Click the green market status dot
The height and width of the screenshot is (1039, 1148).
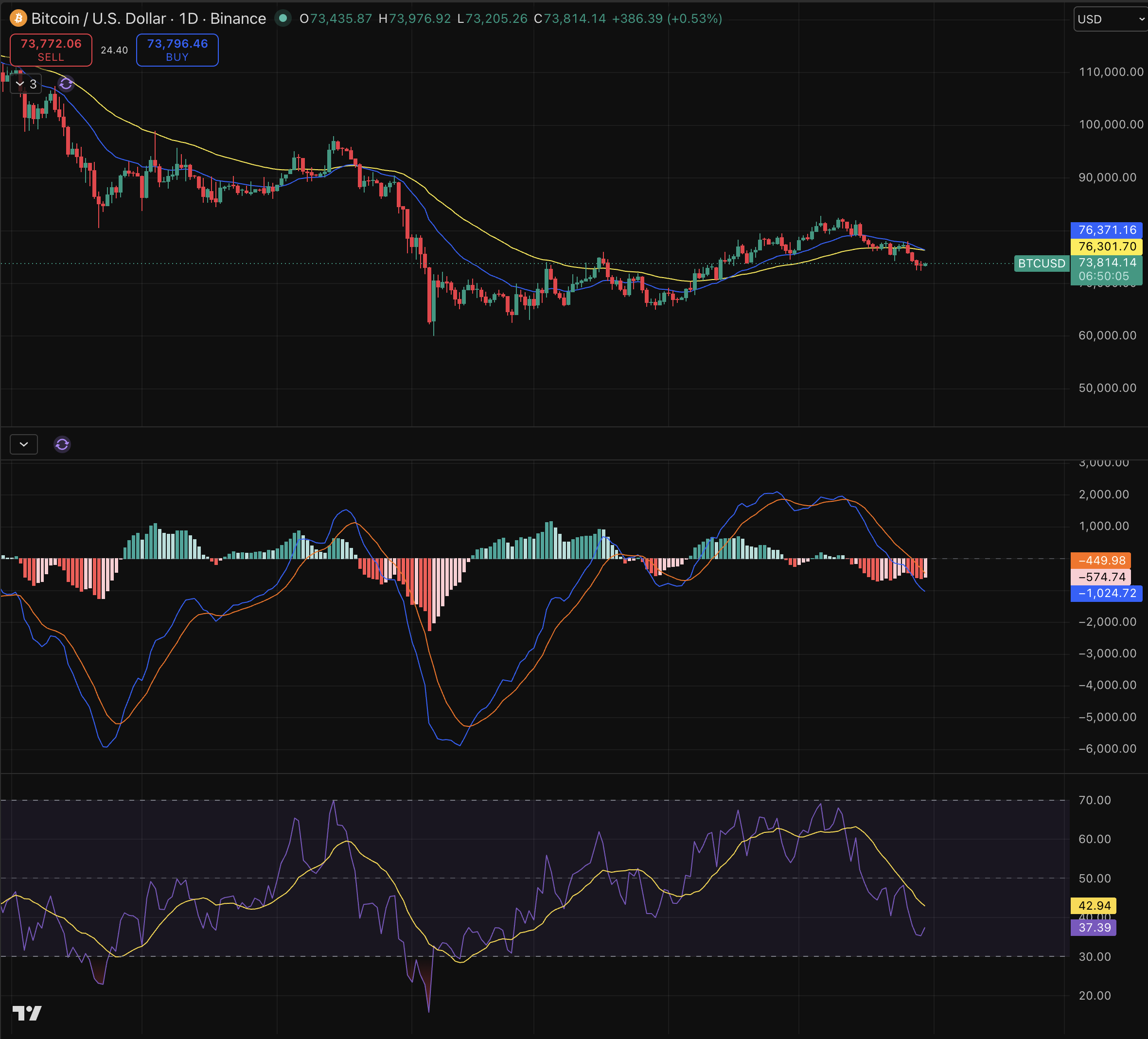(x=283, y=18)
